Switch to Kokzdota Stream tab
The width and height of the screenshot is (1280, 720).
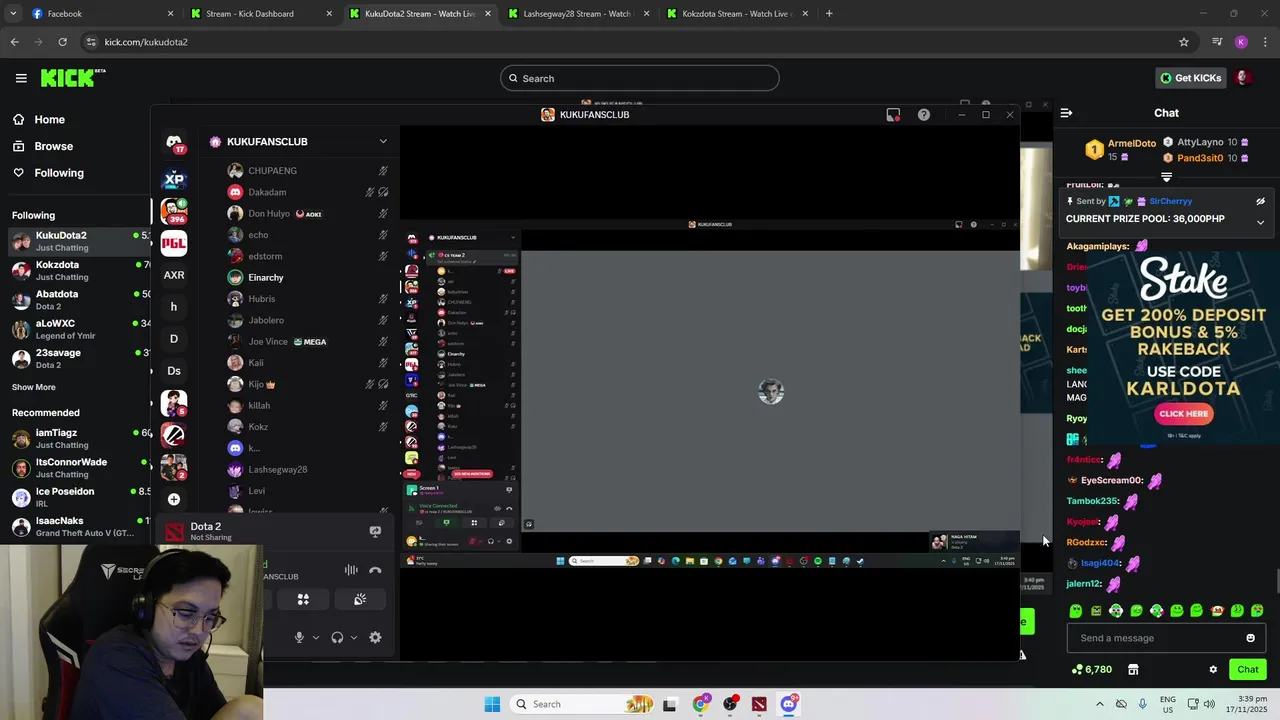tap(740, 14)
